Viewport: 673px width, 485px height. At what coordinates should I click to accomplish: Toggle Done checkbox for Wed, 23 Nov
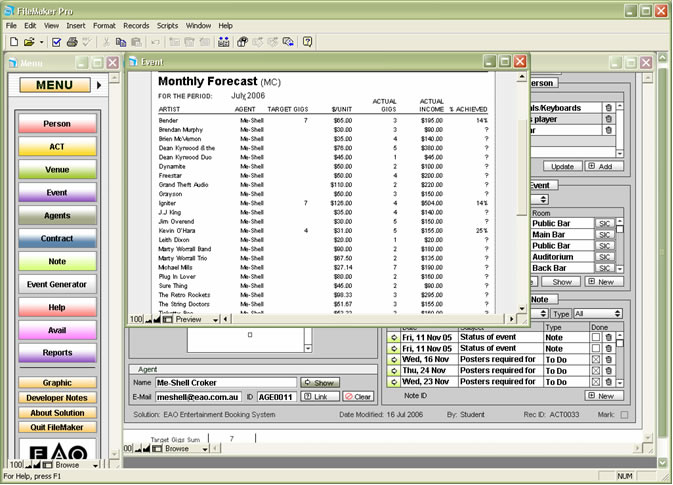(596, 382)
